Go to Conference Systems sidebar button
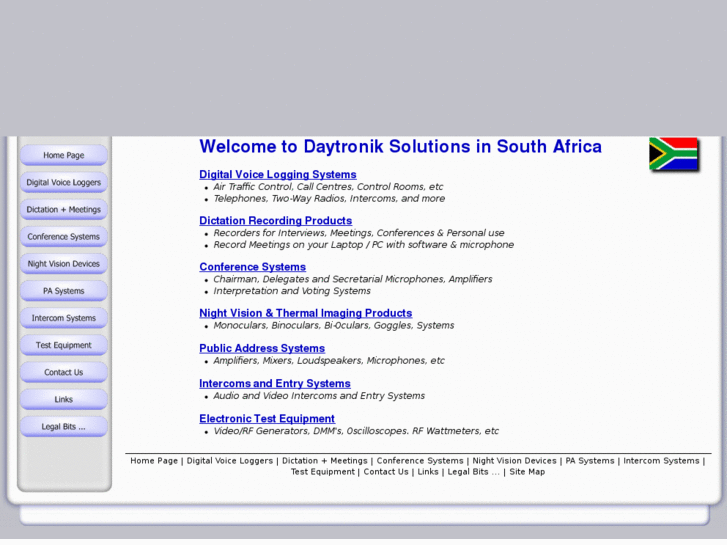 (64, 237)
